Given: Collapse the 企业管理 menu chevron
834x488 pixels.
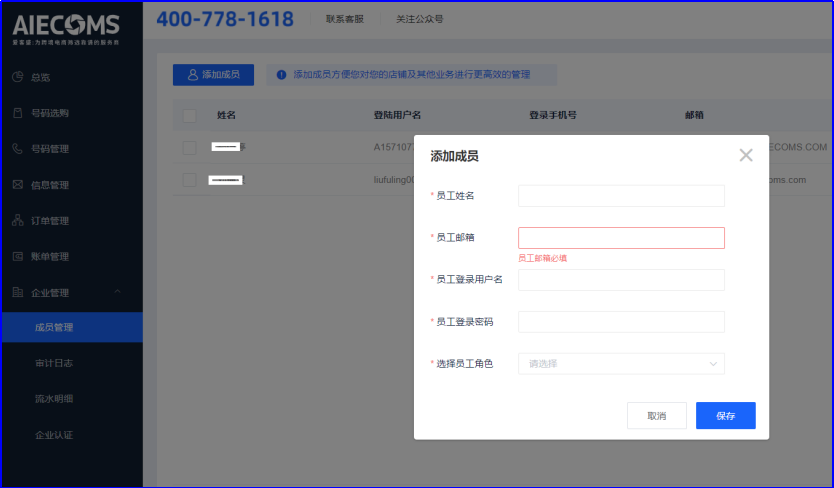Looking at the screenshot, I should pos(118,292).
